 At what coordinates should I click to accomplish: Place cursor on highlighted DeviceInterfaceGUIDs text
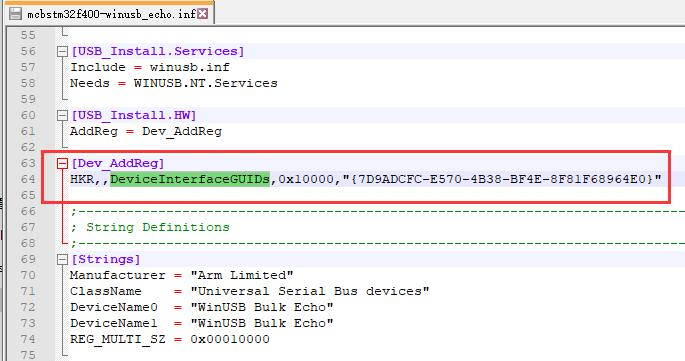(190, 179)
